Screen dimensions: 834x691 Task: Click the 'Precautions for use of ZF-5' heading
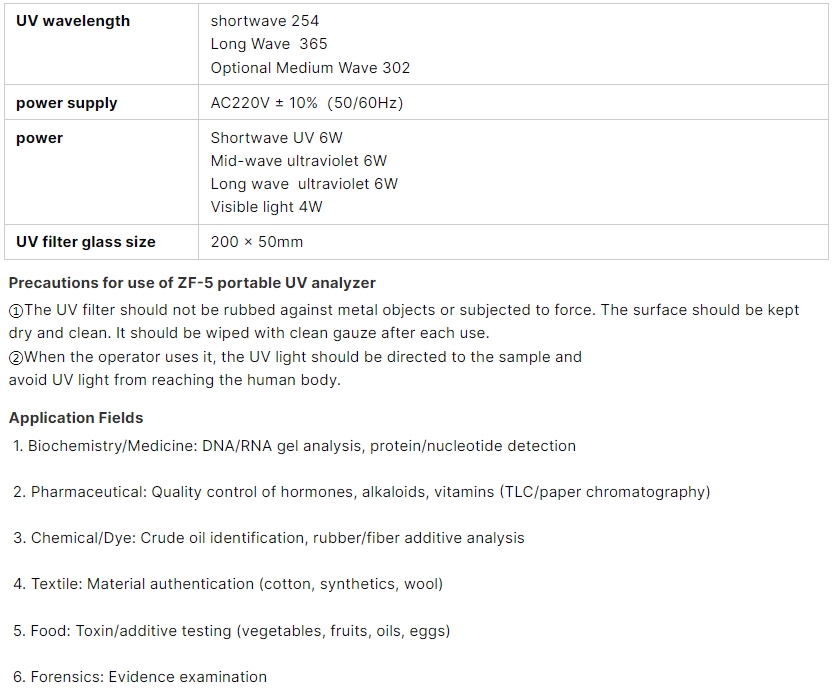click(x=192, y=283)
